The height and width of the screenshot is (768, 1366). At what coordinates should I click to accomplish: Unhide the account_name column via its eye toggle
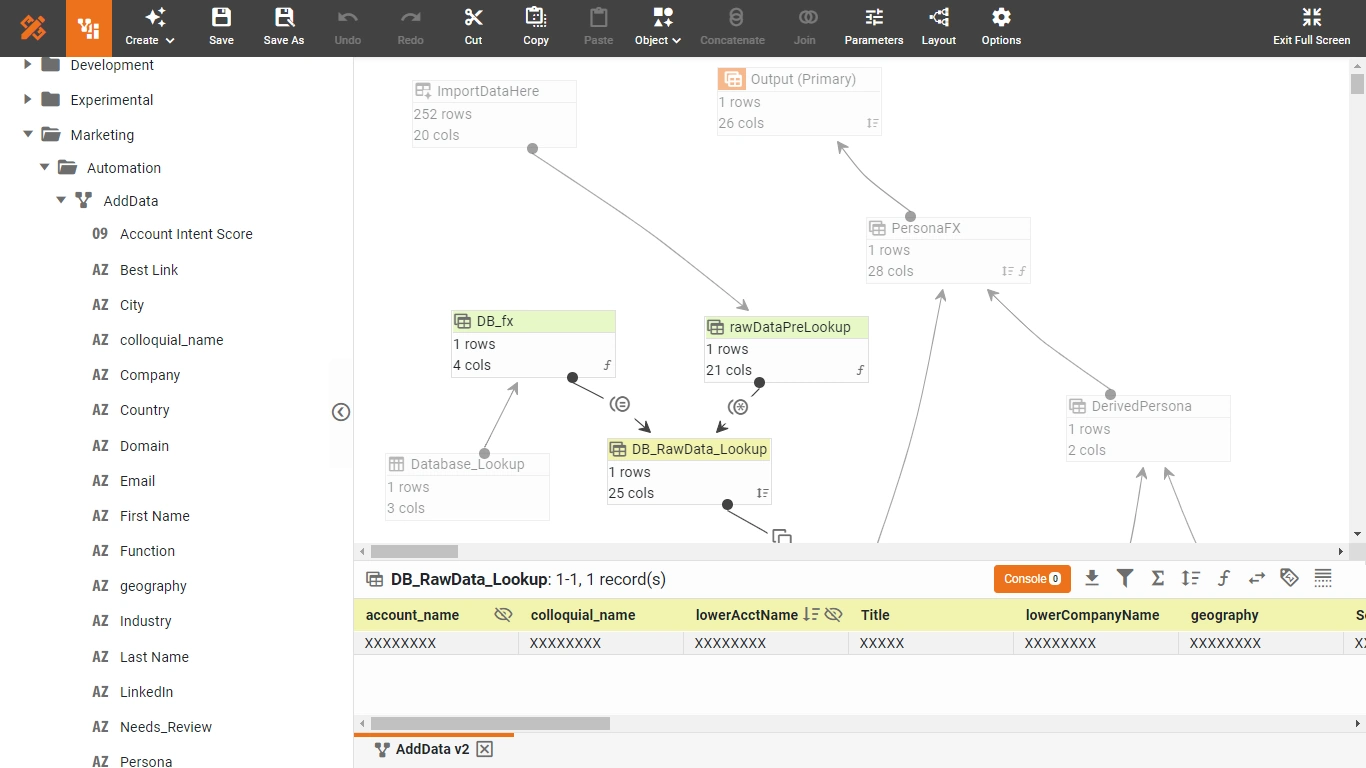click(x=503, y=614)
